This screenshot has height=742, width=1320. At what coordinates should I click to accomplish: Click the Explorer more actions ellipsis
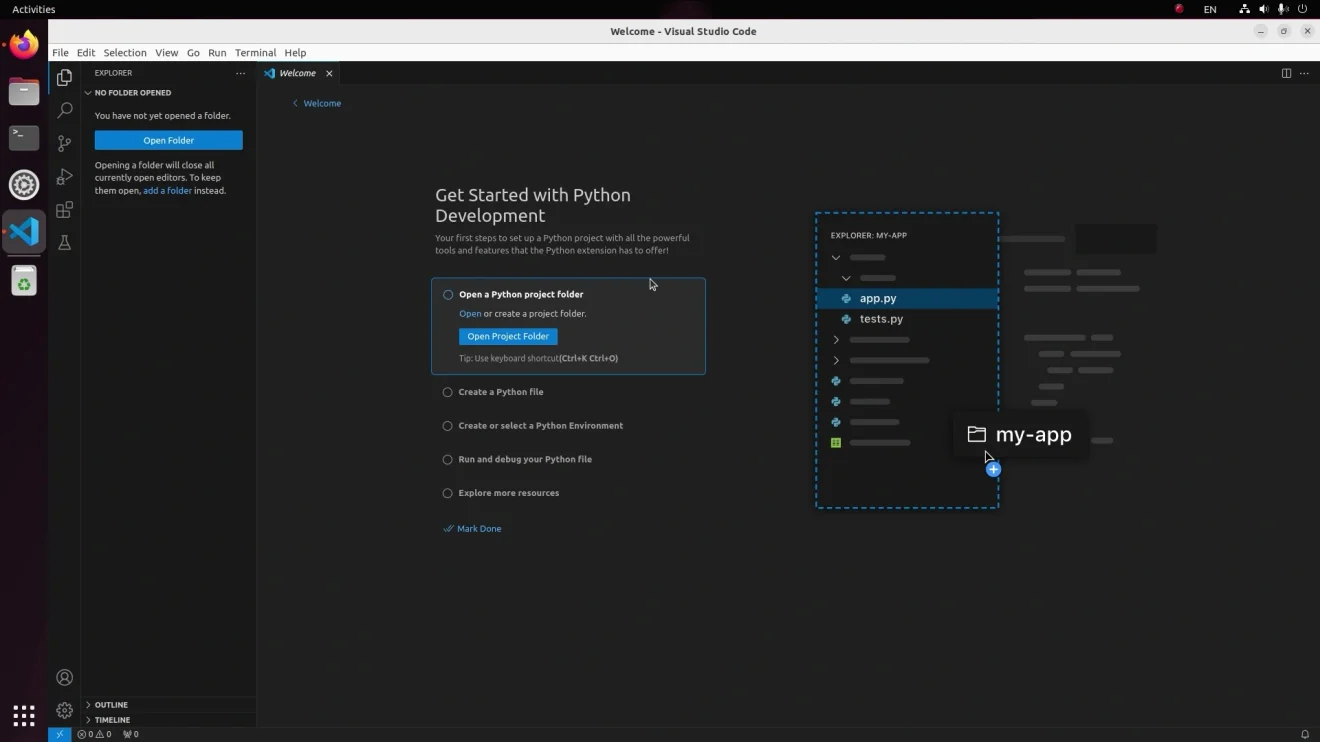240,73
